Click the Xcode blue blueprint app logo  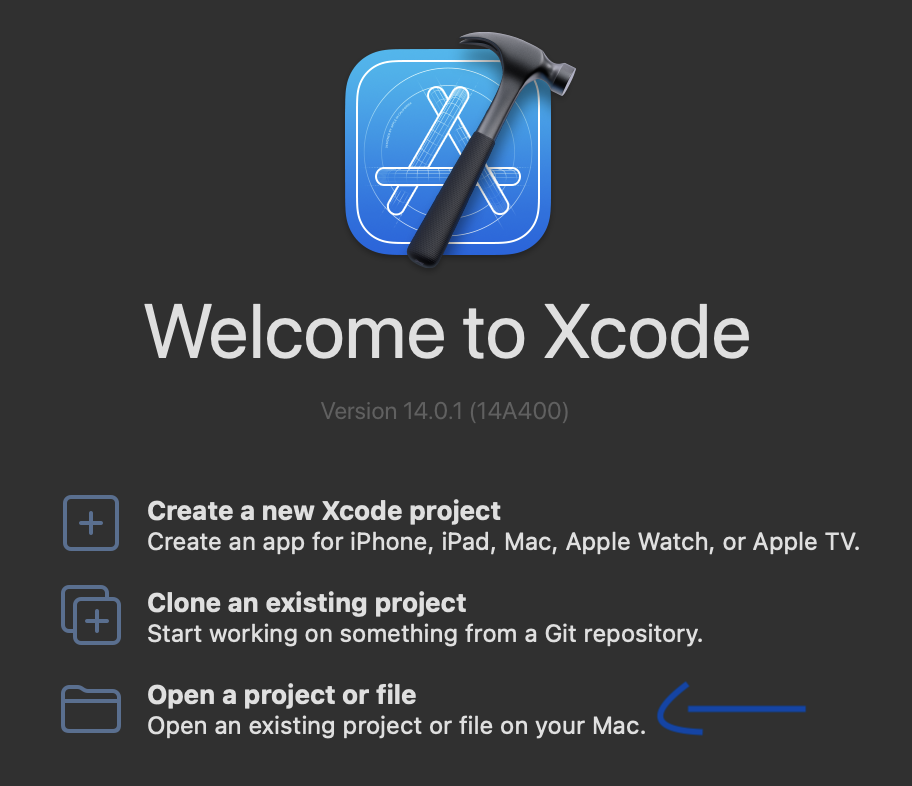[448, 152]
